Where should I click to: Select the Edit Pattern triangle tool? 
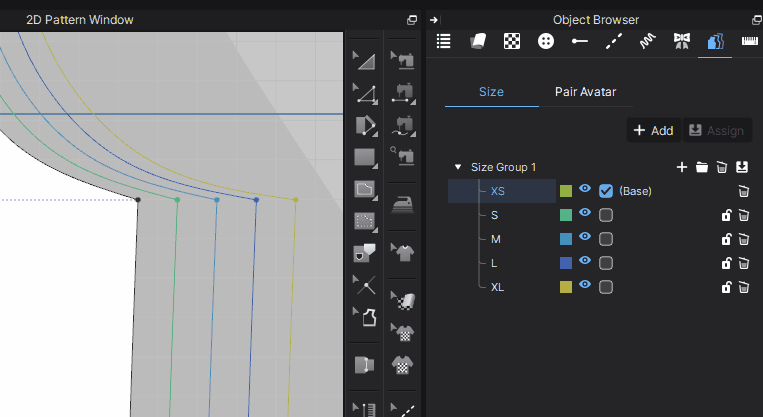coord(364,60)
